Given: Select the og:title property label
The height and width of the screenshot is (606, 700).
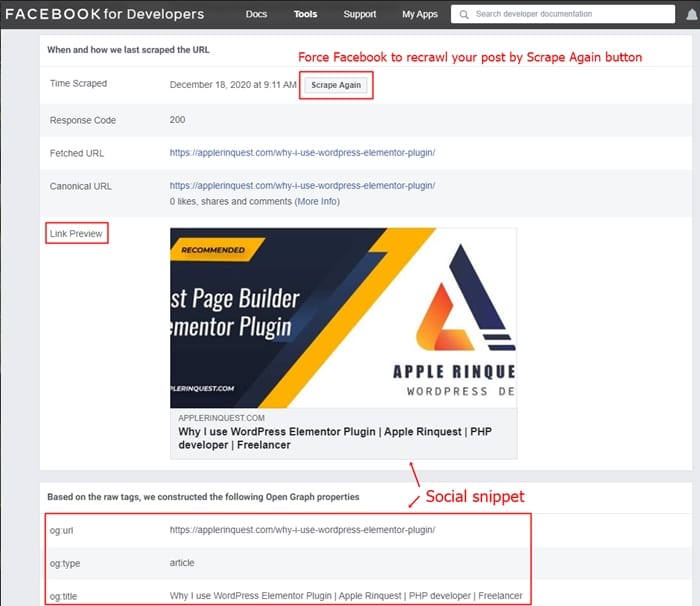Looking at the screenshot, I should (x=63, y=596).
